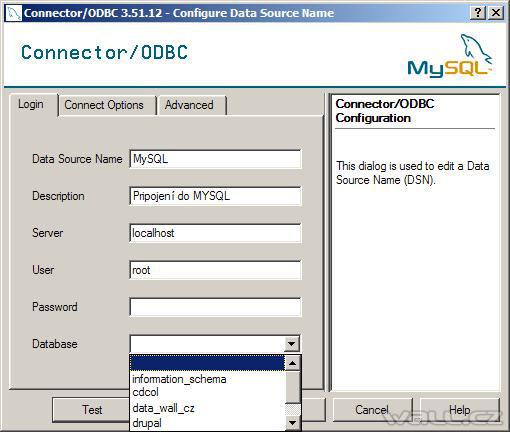Click the MySQL dolphin logo

450,56
